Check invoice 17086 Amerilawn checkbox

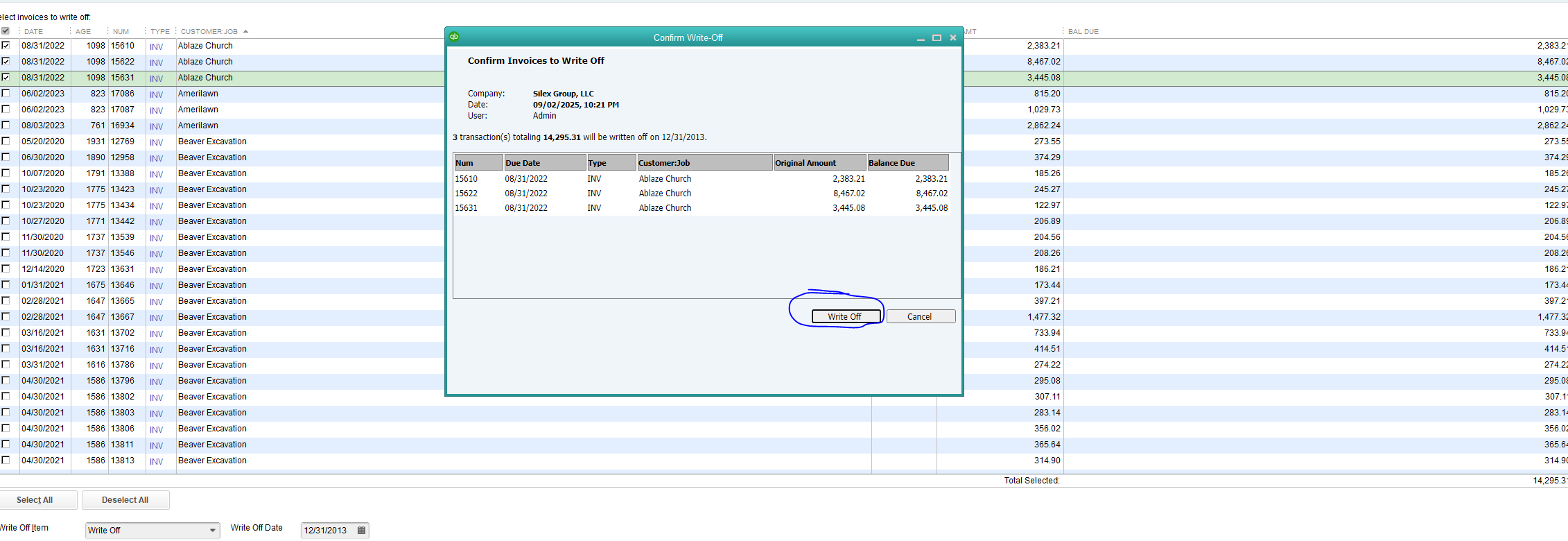(x=6, y=94)
